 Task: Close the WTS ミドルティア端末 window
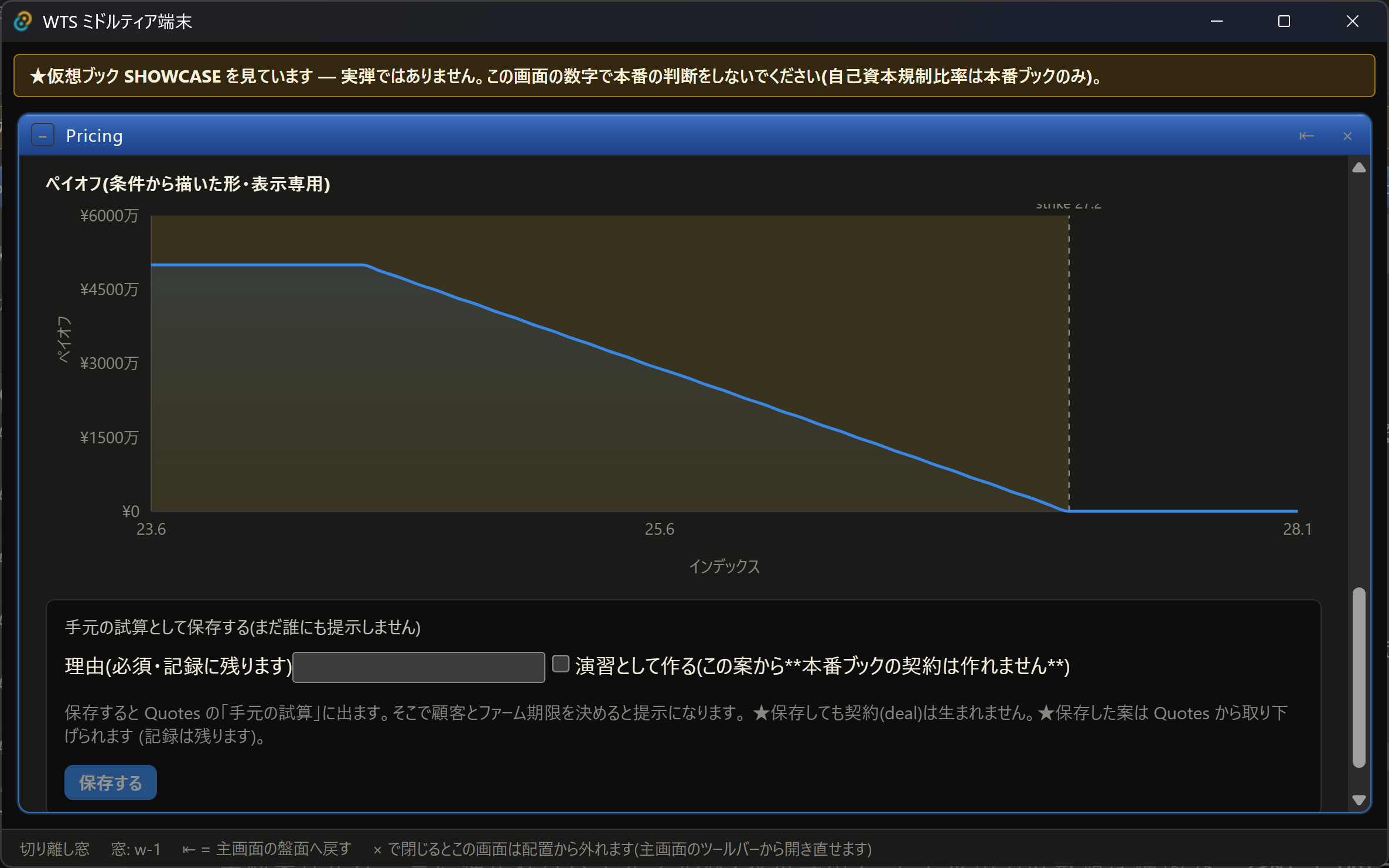pos(1353,21)
